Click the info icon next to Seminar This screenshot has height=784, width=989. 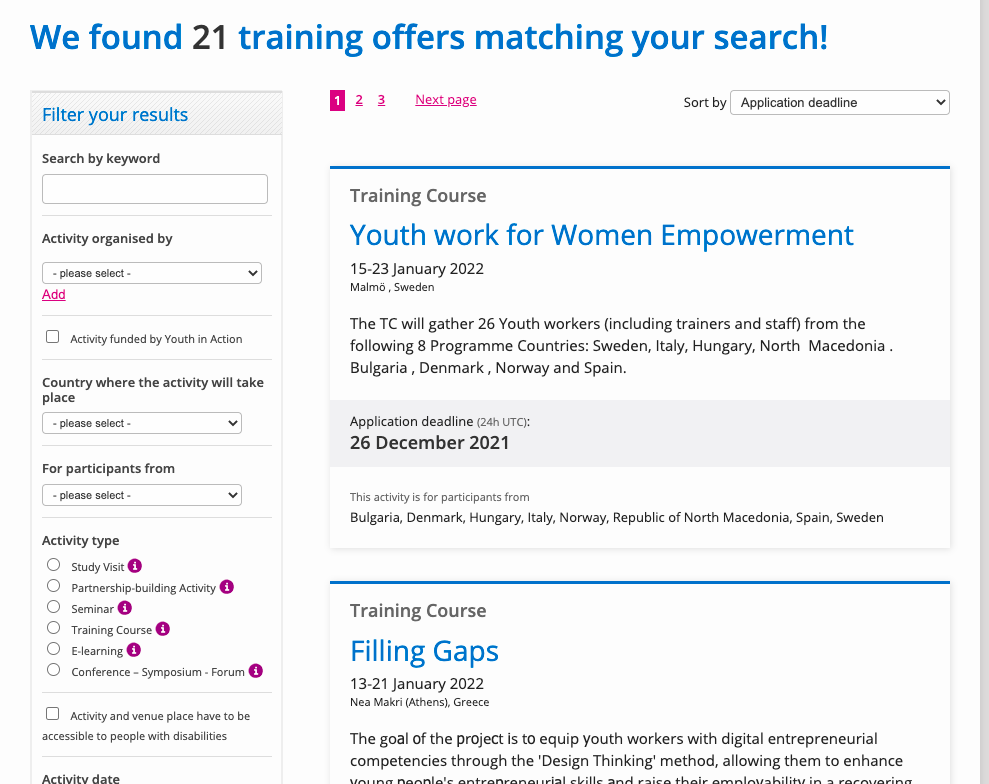click(125, 607)
